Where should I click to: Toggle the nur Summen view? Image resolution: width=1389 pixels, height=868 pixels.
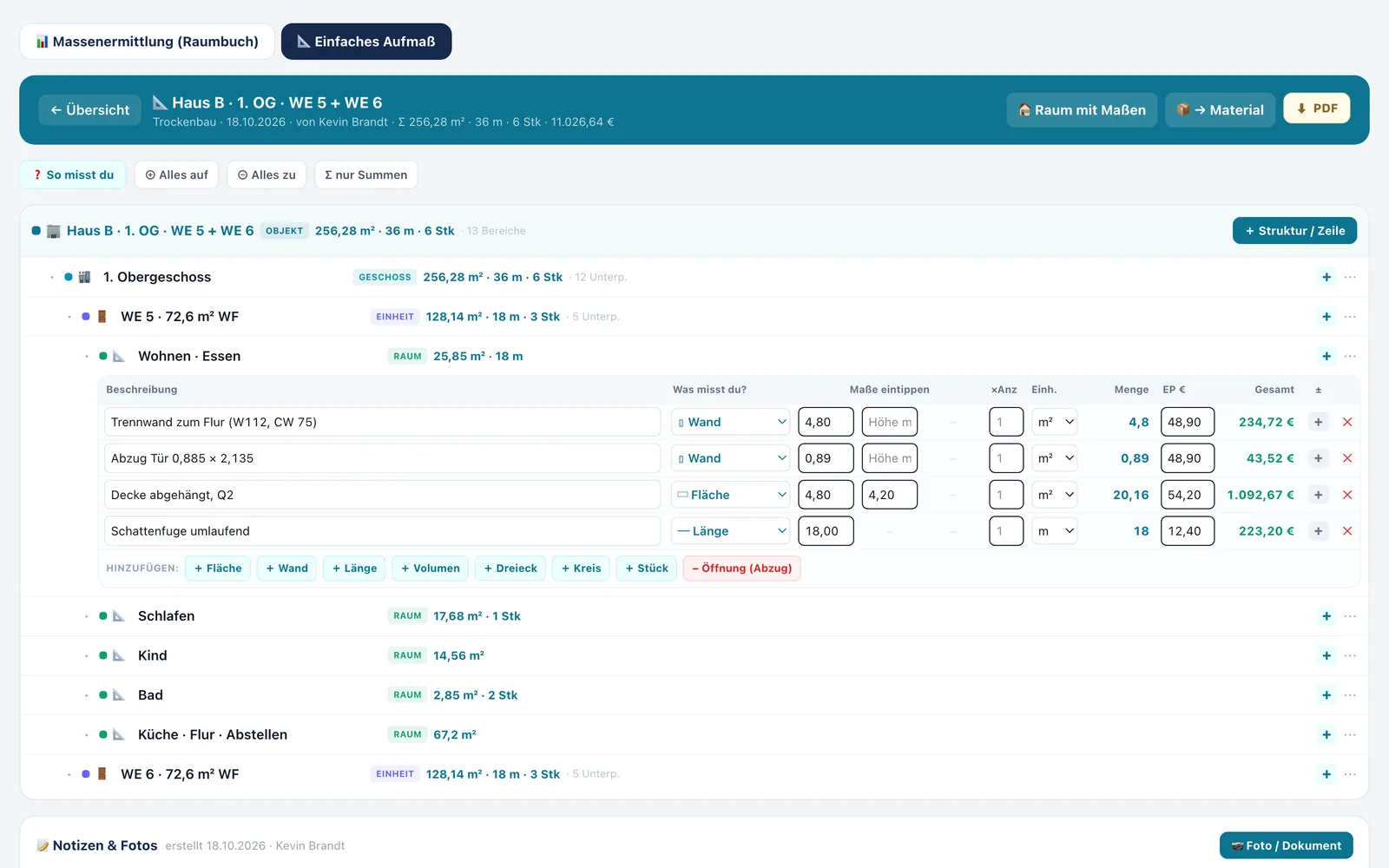(x=365, y=174)
